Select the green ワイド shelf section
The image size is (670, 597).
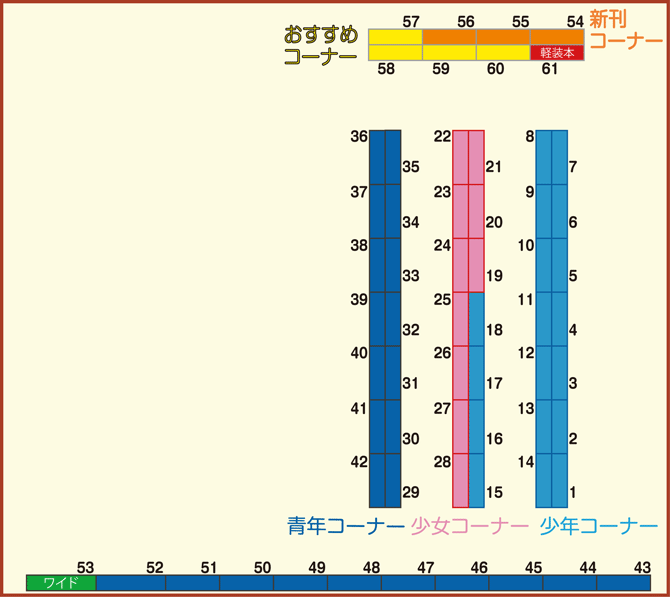(x=61, y=582)
